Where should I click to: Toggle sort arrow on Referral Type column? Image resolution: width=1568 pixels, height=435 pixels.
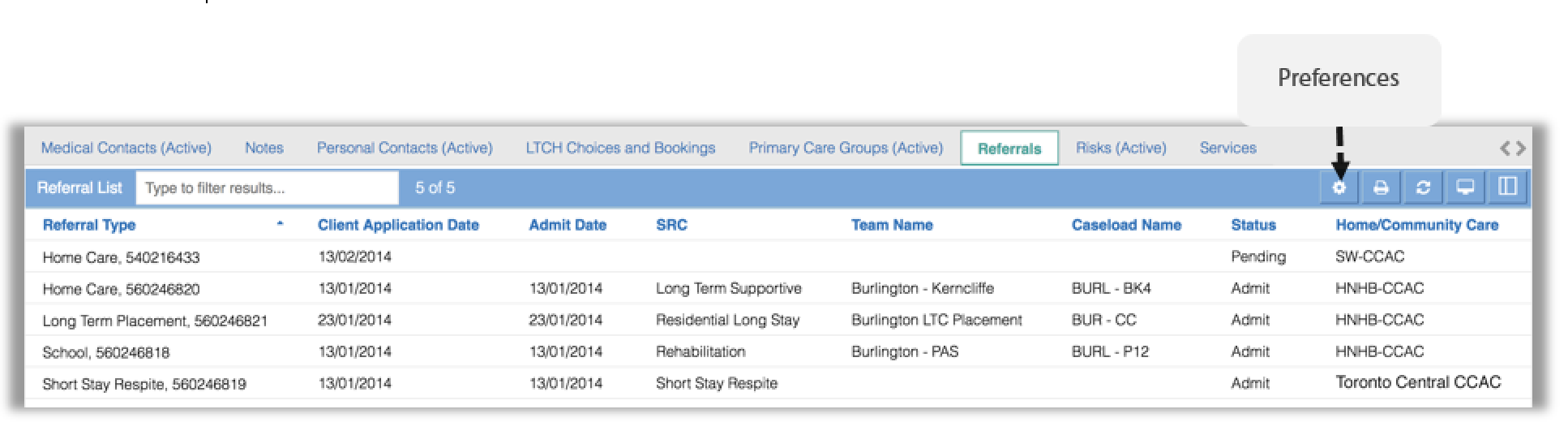tap(280, 224)
